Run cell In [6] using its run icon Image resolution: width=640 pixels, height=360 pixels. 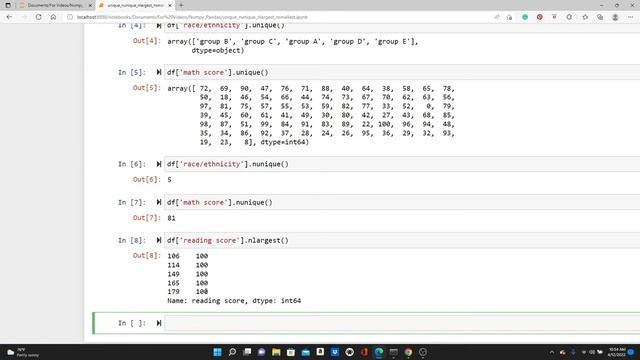tap(159, 164)
